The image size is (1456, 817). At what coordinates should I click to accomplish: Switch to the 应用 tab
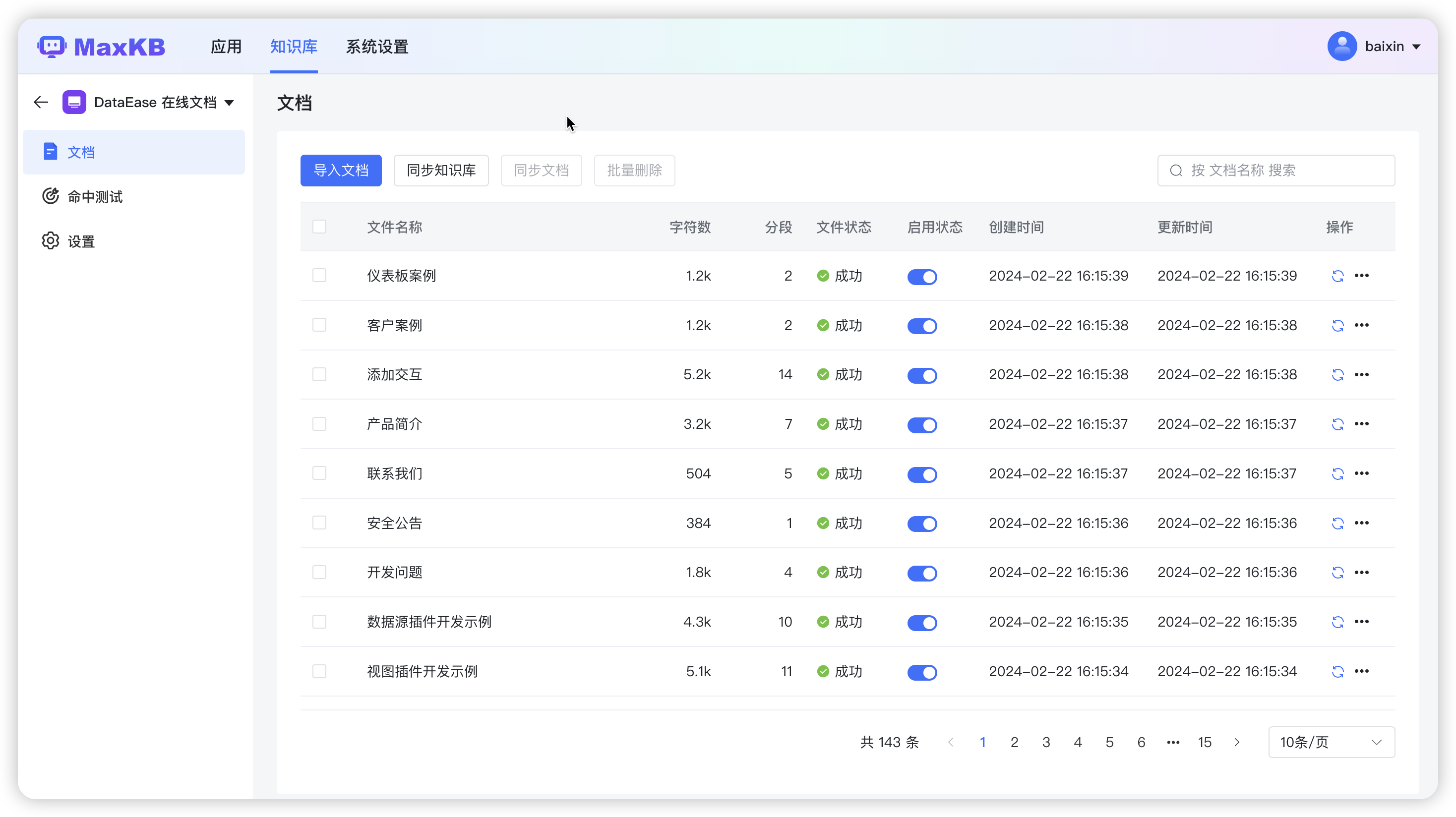point(226,47)
